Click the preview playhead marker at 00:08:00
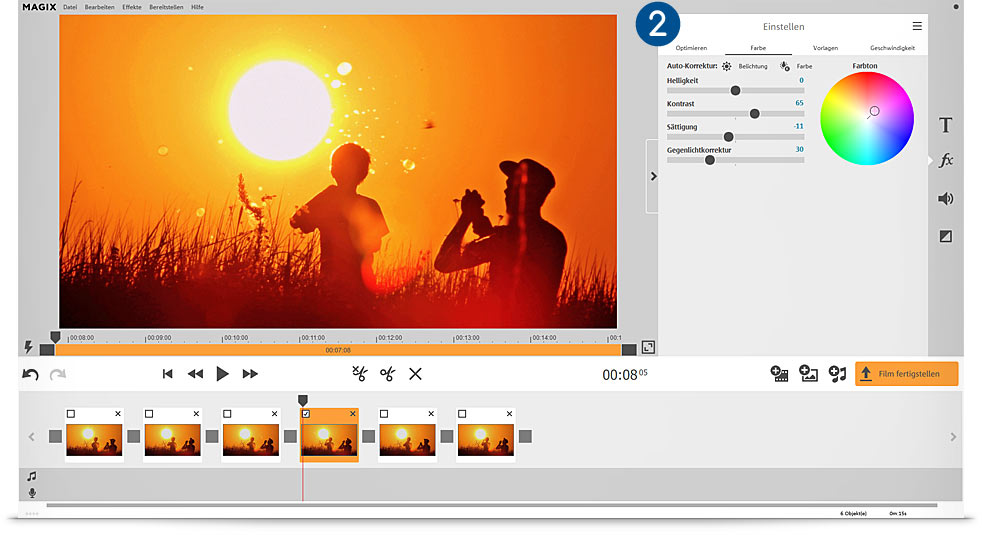This screenshot has height=535, width=982. (55, 338)
